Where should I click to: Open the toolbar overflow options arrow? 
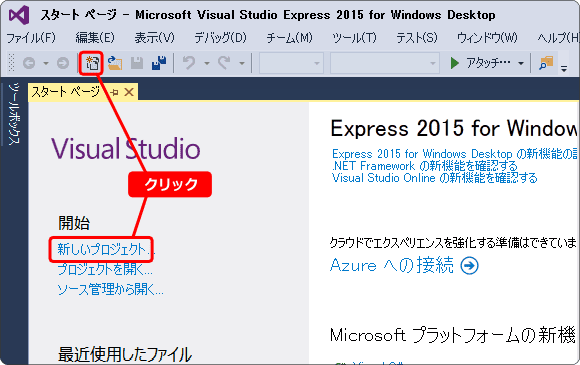pyautogui.click(x=564, y=68)
